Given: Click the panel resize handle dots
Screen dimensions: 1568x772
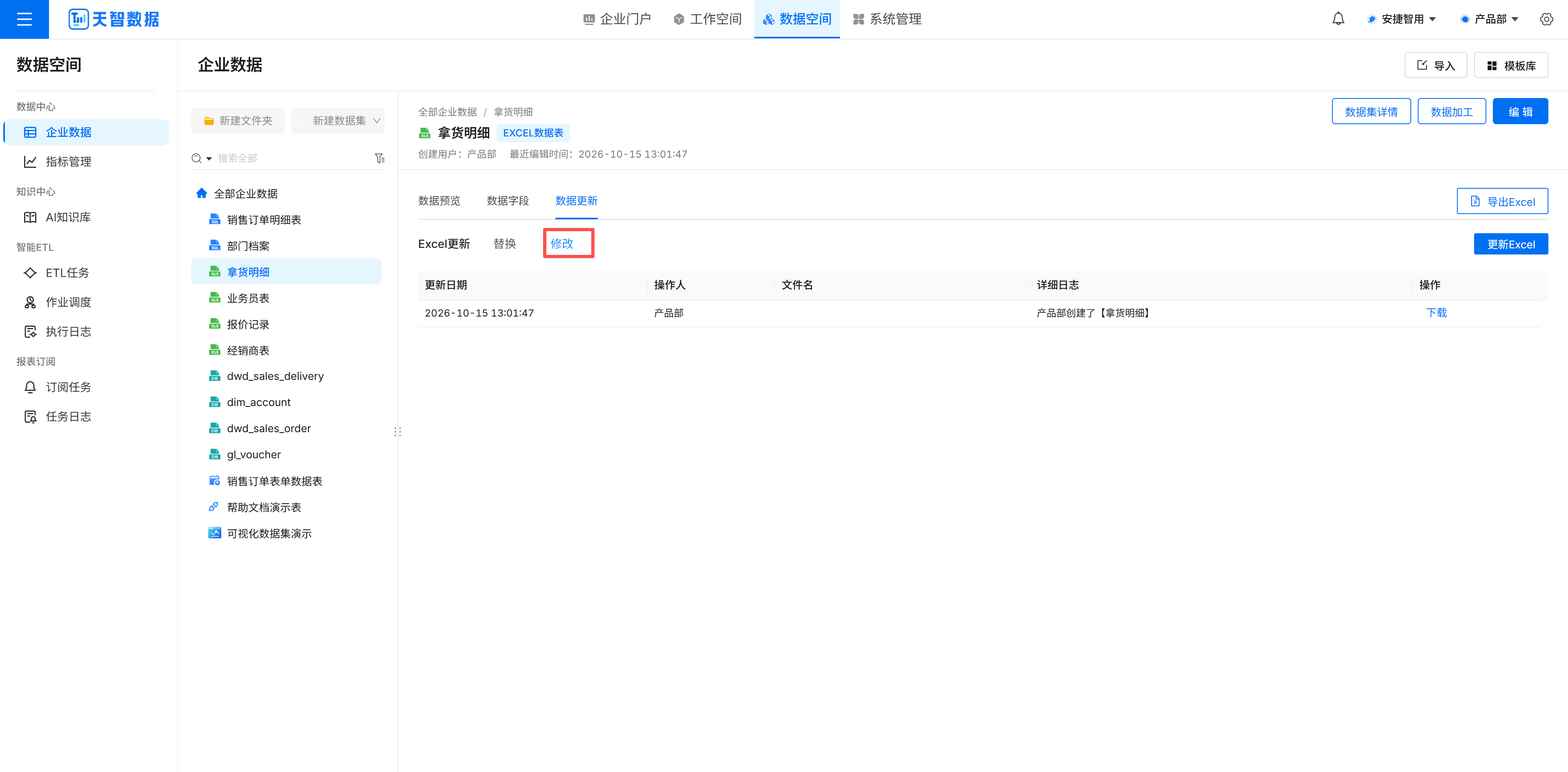Looking at the screenshot, I should [x=397, y=432].
